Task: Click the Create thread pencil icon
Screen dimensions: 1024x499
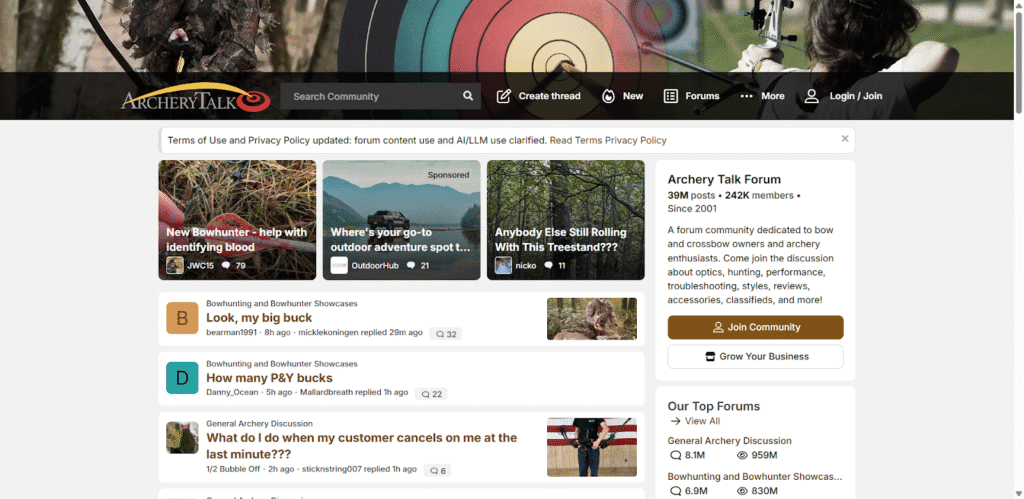Action: [x=504, y=96]
